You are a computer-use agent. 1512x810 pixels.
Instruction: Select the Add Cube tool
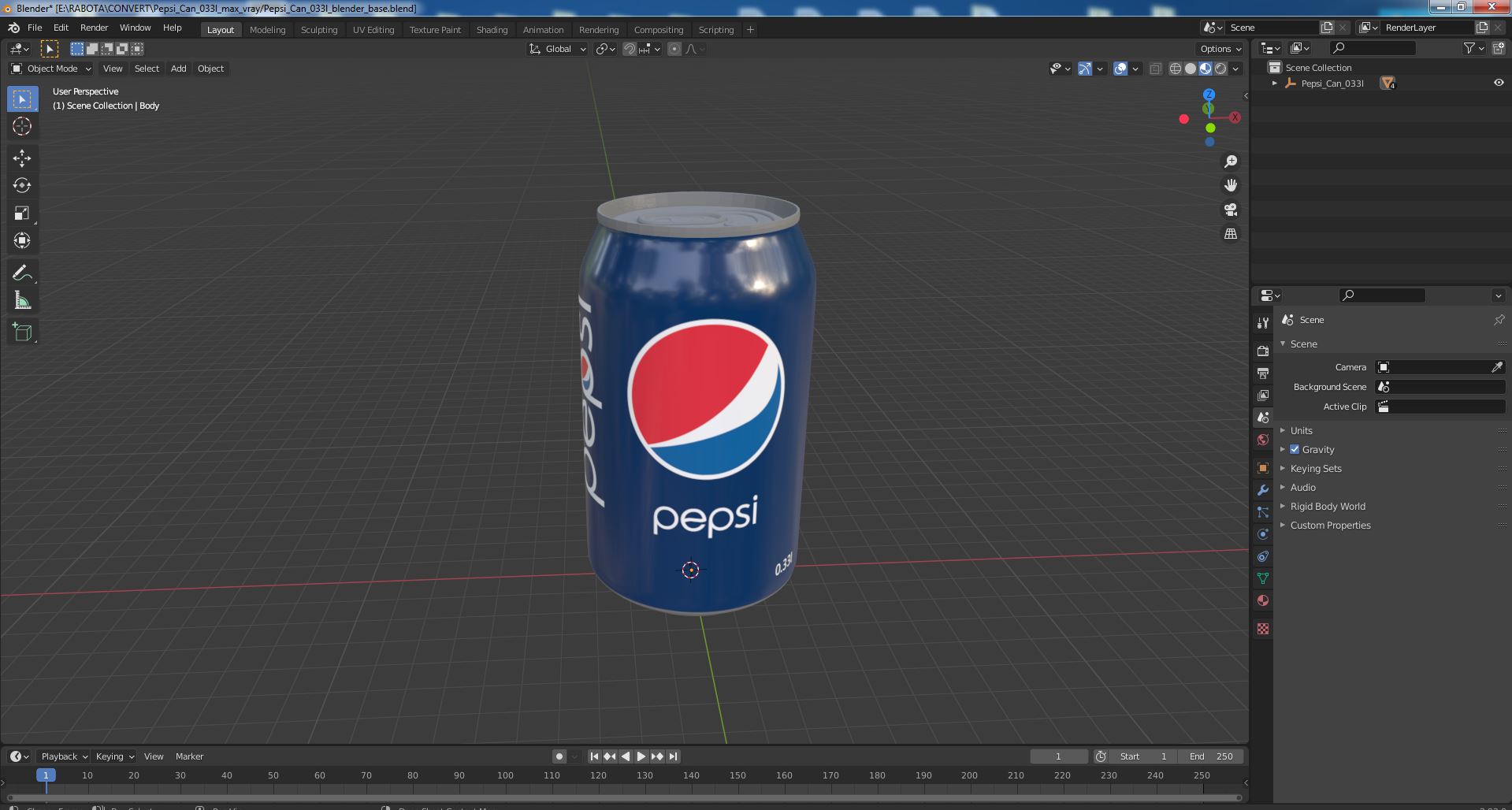pyautogui.click(x=22, y=333)
